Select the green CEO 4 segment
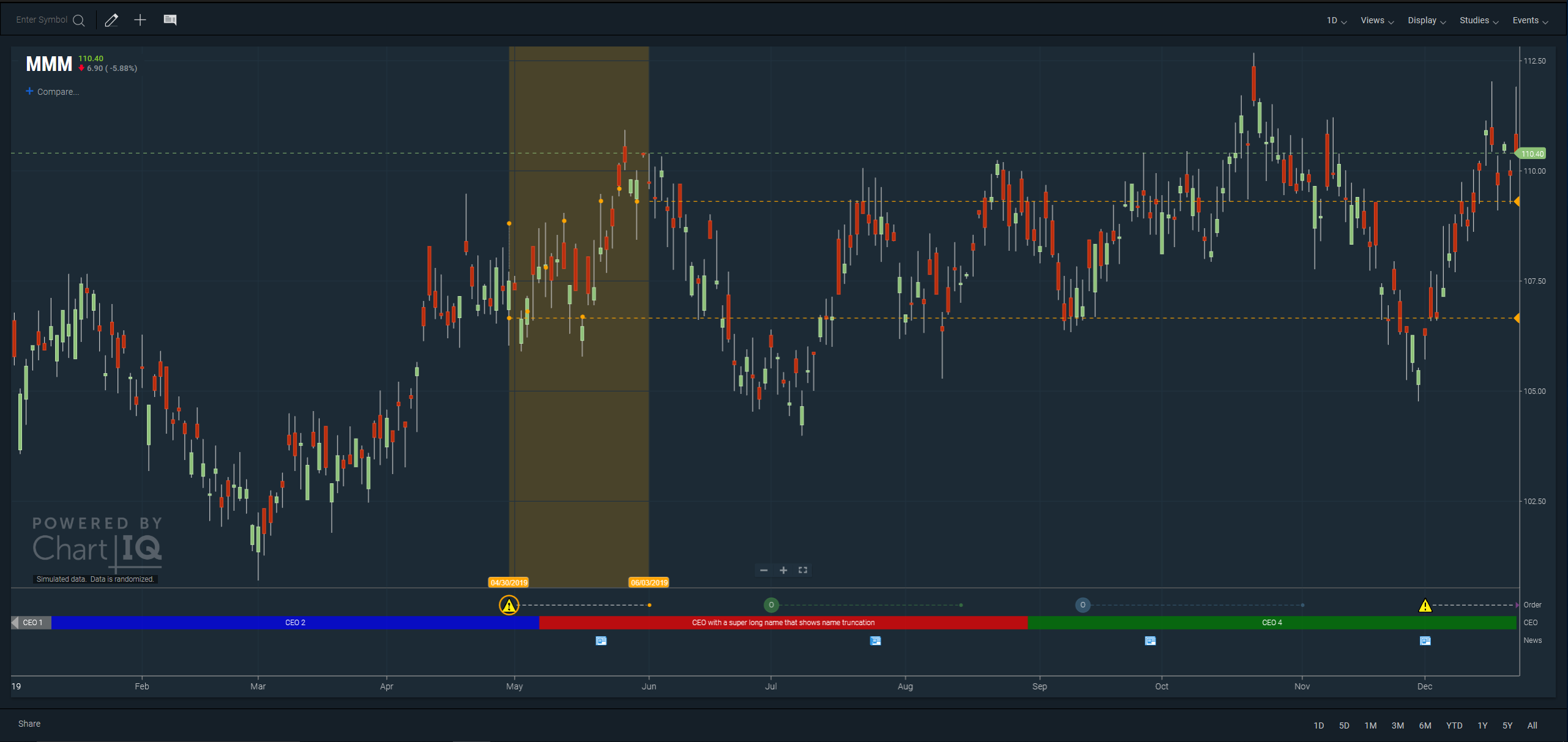The height and width of the screenshot is (742, 1568). click(1272, 623)
